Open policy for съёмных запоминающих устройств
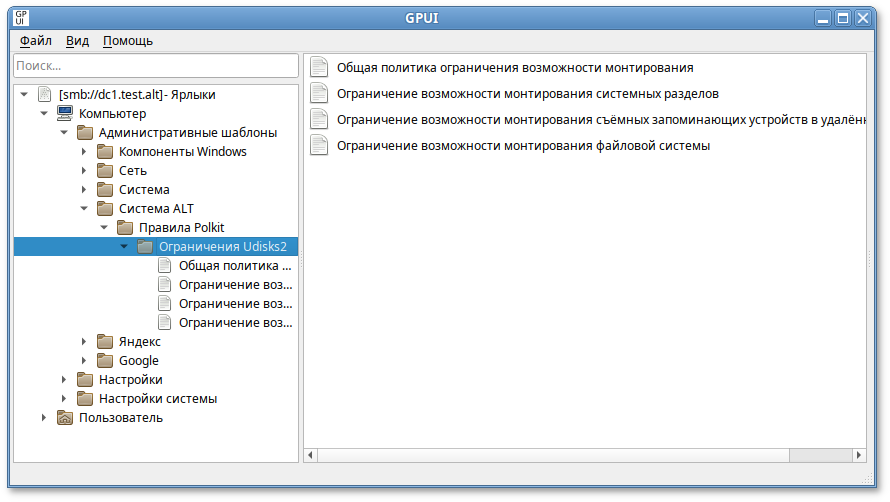Screen dimensions: 890x502 click(601, 120)
